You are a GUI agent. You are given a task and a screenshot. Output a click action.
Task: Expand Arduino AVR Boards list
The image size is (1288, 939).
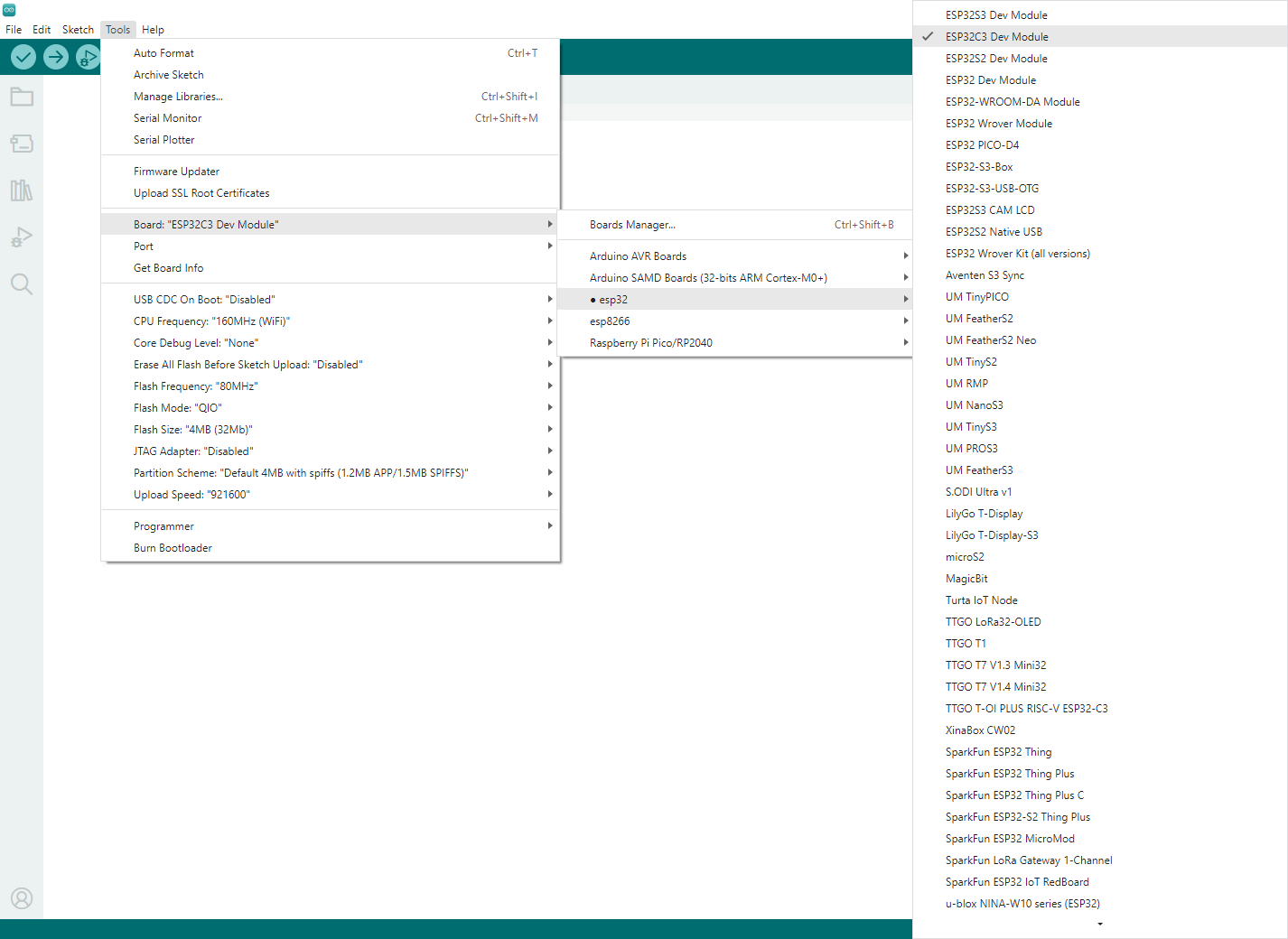tap(735, 256)
